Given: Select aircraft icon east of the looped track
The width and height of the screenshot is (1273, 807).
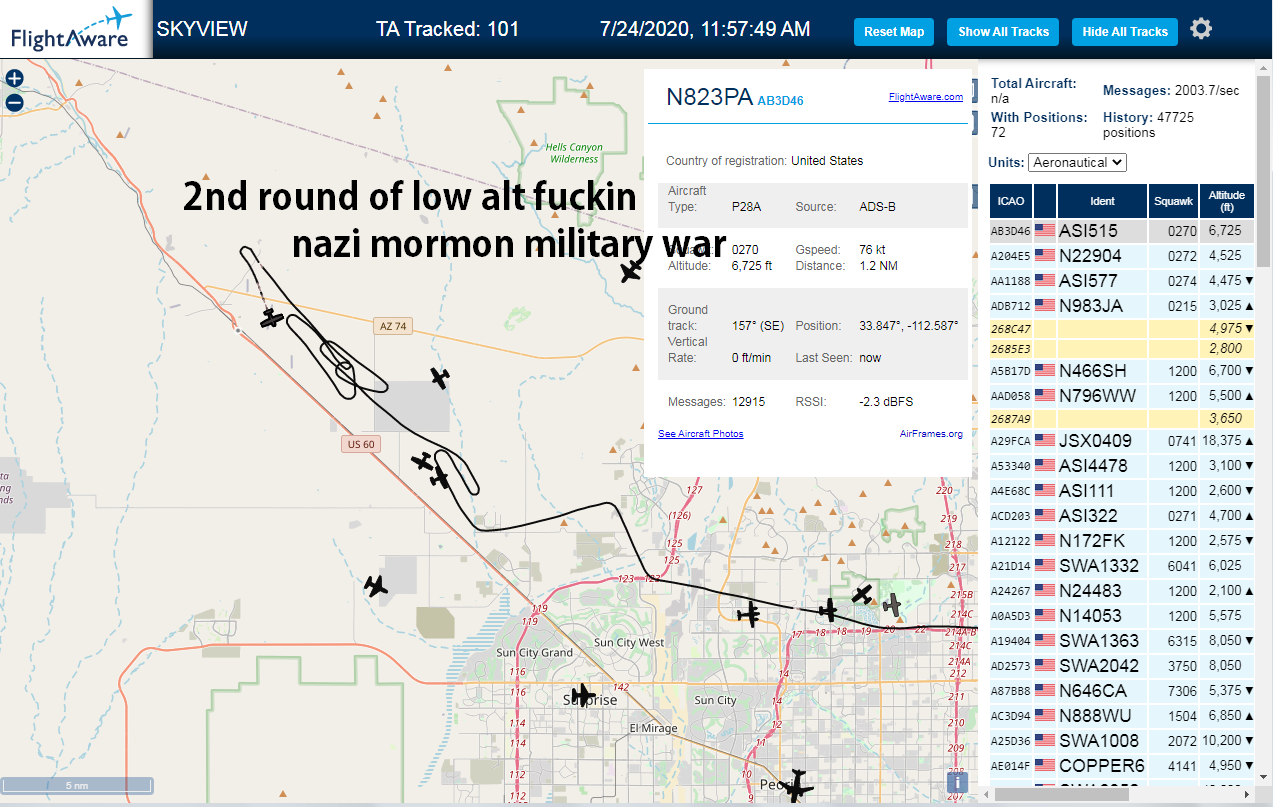Looking at the screenshot, I should pos(440,377).
